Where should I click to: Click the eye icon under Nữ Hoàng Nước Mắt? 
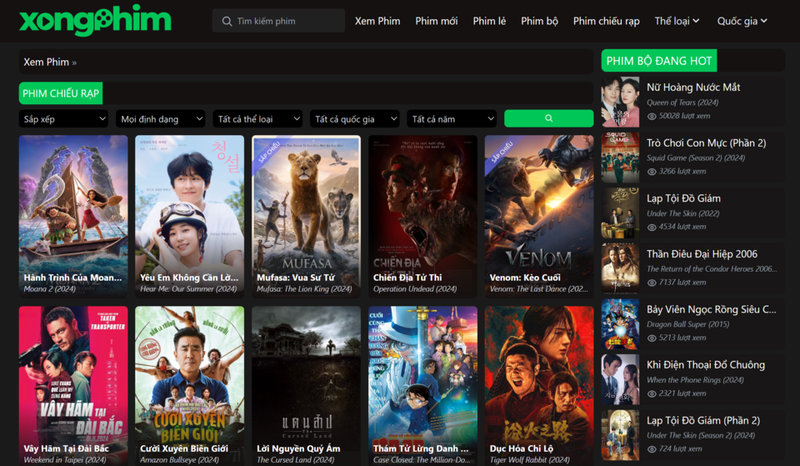(x=652, y=116)
